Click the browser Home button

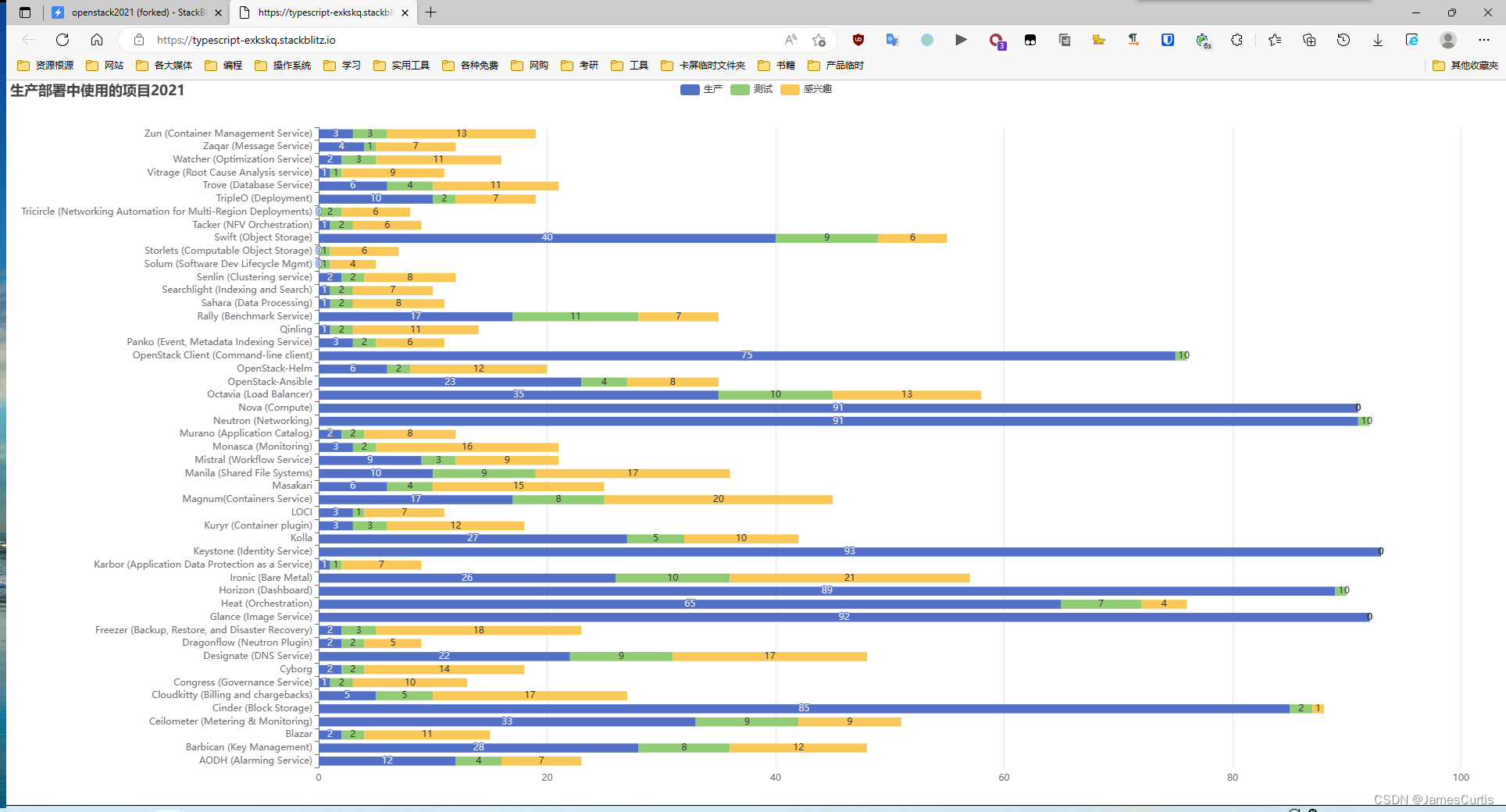pos(96,40)
